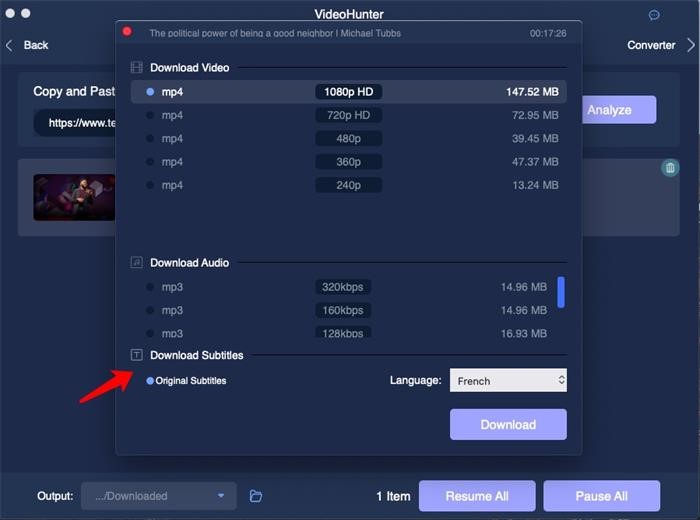Screen dimensions: 700x520
Task: Click the audio list scrollbar thumb
Action: [x=561, y=292]
